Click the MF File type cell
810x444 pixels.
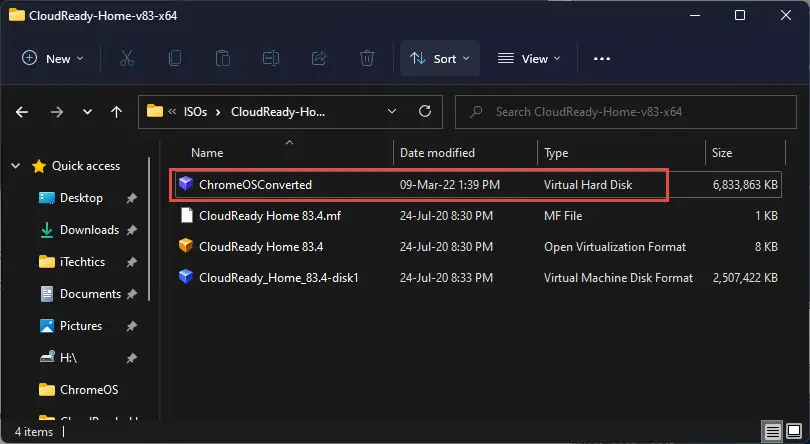pyautogui.click(x=563, y=216)
